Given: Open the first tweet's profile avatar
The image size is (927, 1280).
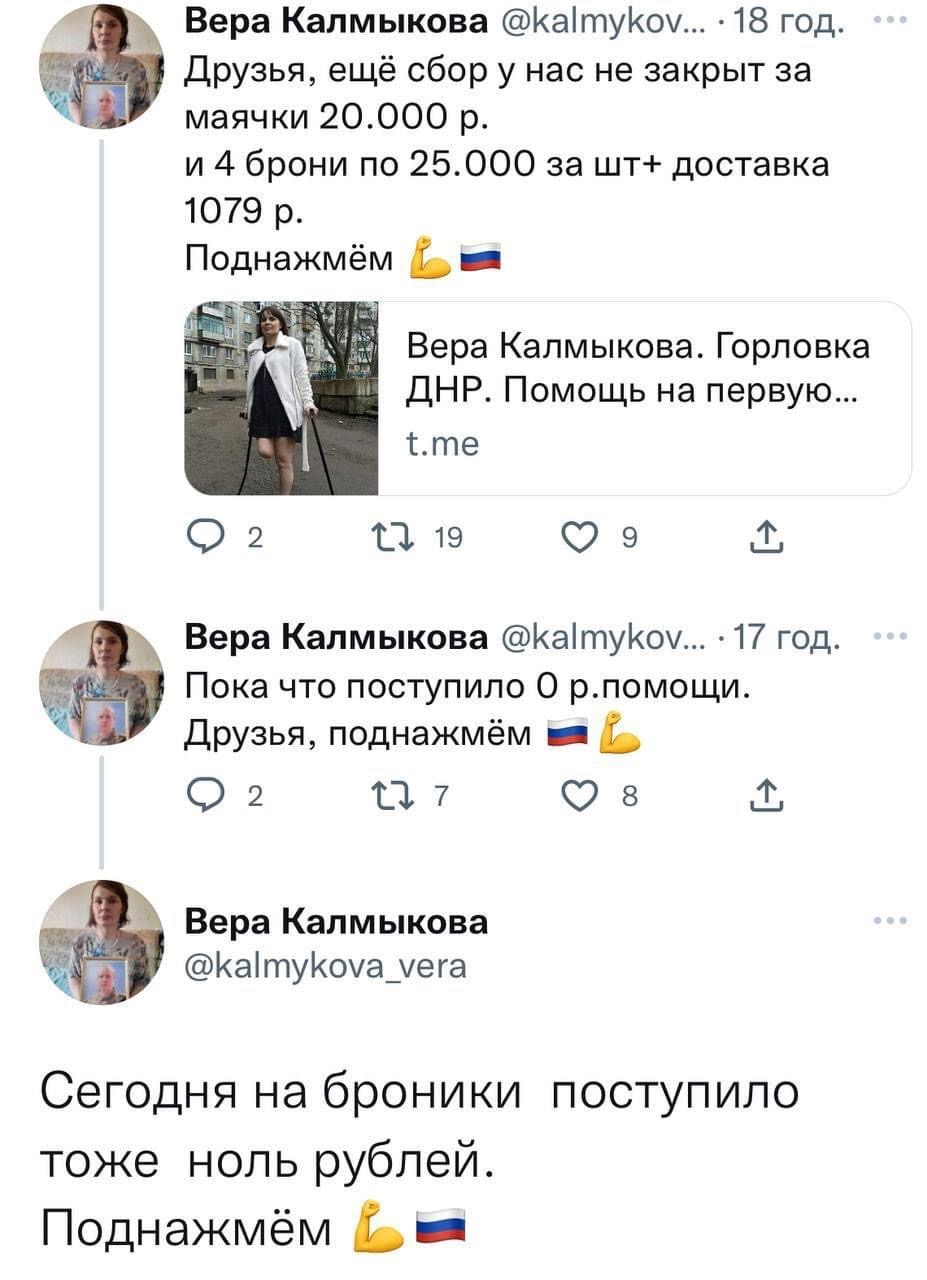Looking at the screenshot, I should [101, 67].
